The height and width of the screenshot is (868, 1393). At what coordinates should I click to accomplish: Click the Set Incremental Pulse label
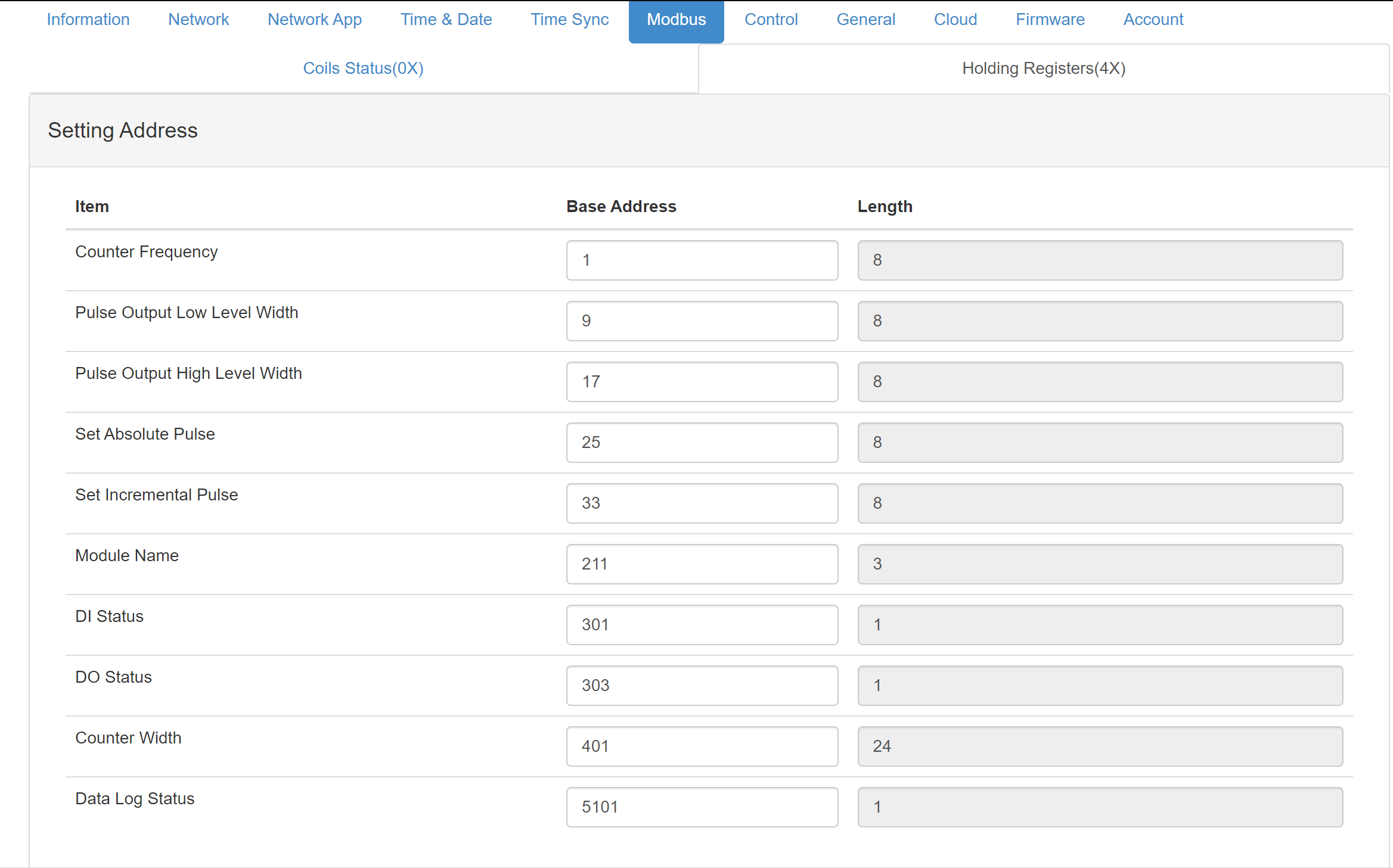[157, 495]
